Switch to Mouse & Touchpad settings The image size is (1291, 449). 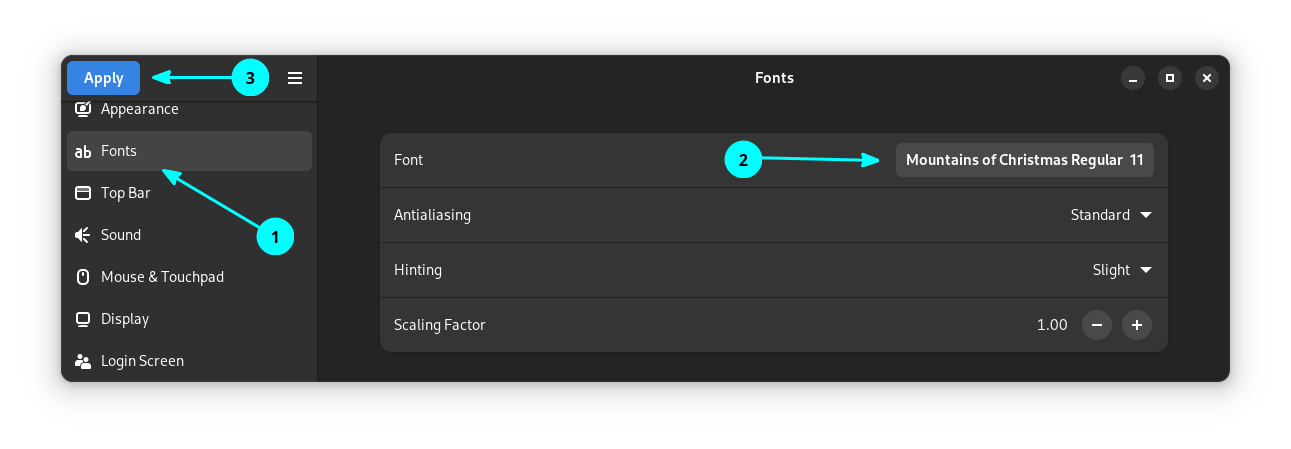point(162,277)
